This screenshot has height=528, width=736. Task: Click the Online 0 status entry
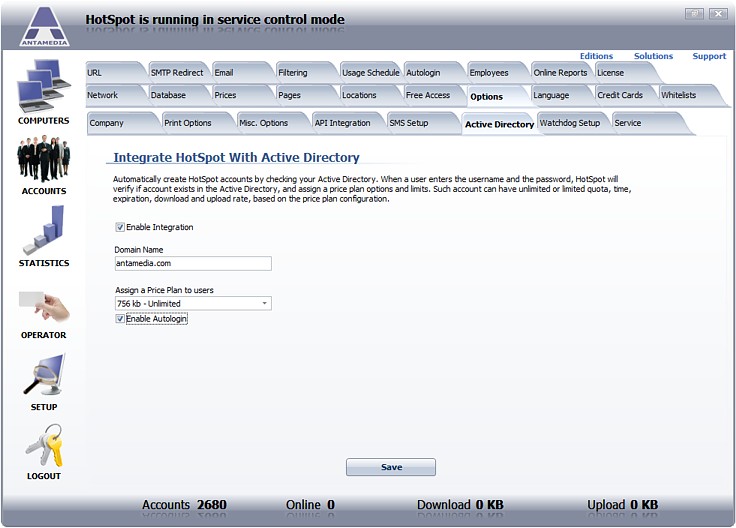[310, 505]
